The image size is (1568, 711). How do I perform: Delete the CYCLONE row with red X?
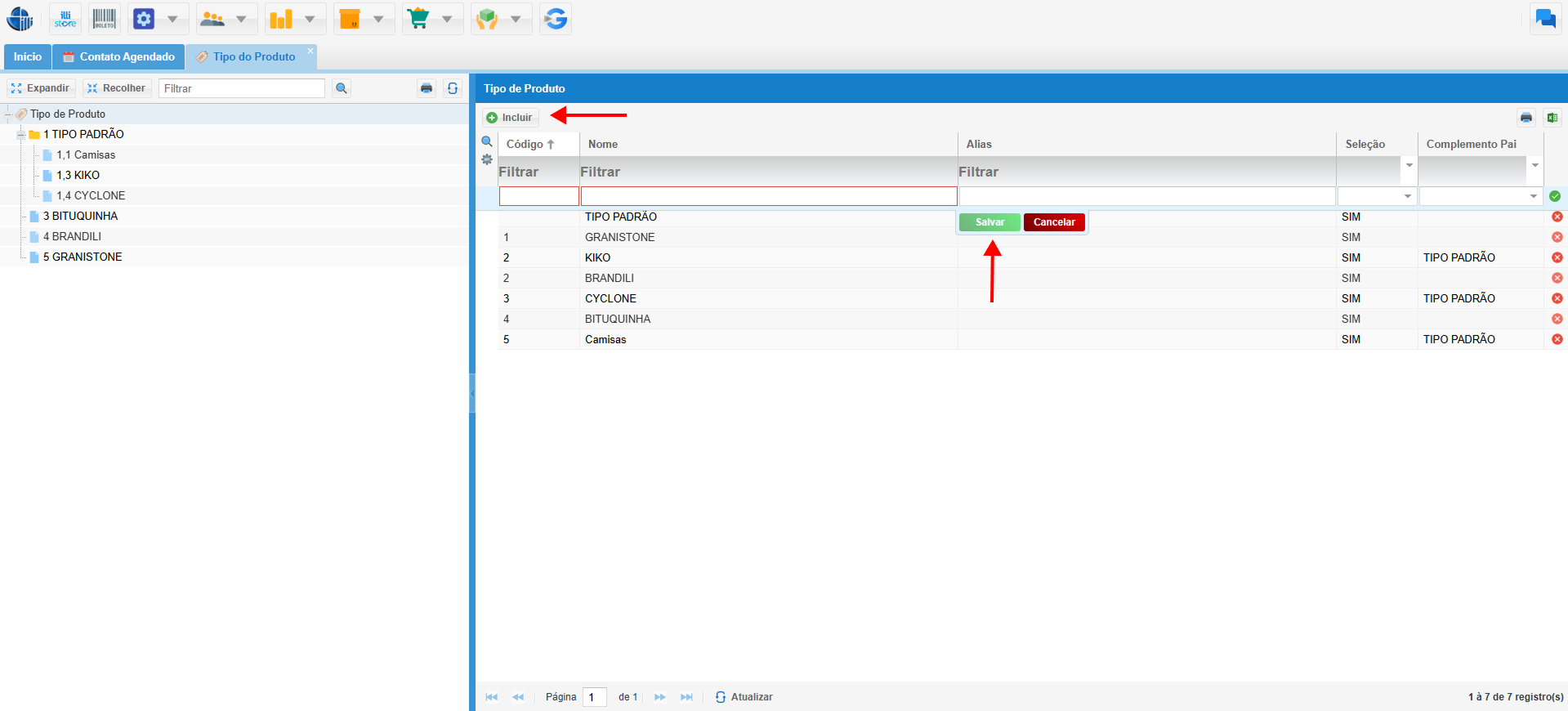(1557, 298)
